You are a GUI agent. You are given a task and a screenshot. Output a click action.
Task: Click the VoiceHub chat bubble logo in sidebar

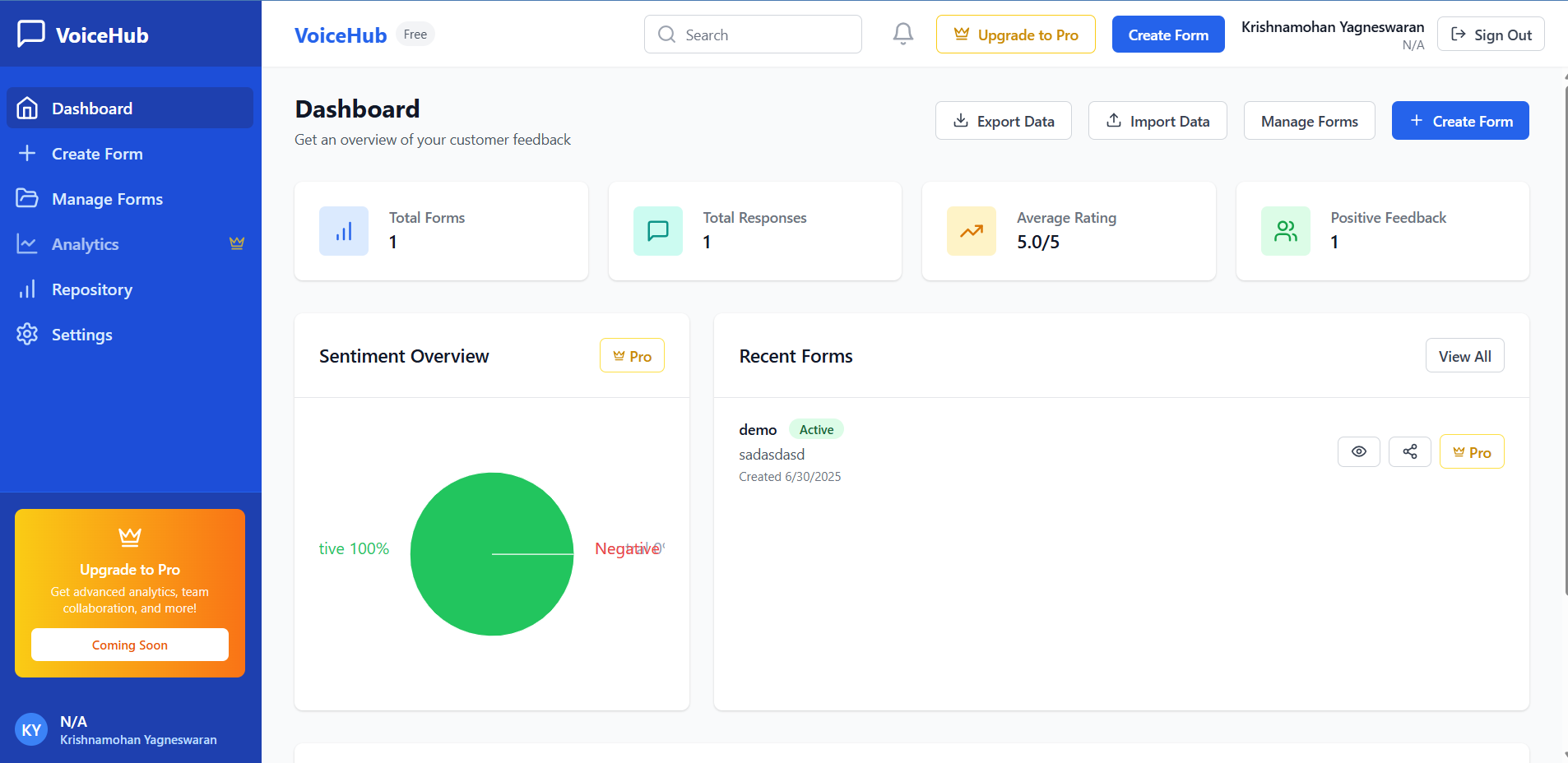pyautogui.click(x=31, y=34)
